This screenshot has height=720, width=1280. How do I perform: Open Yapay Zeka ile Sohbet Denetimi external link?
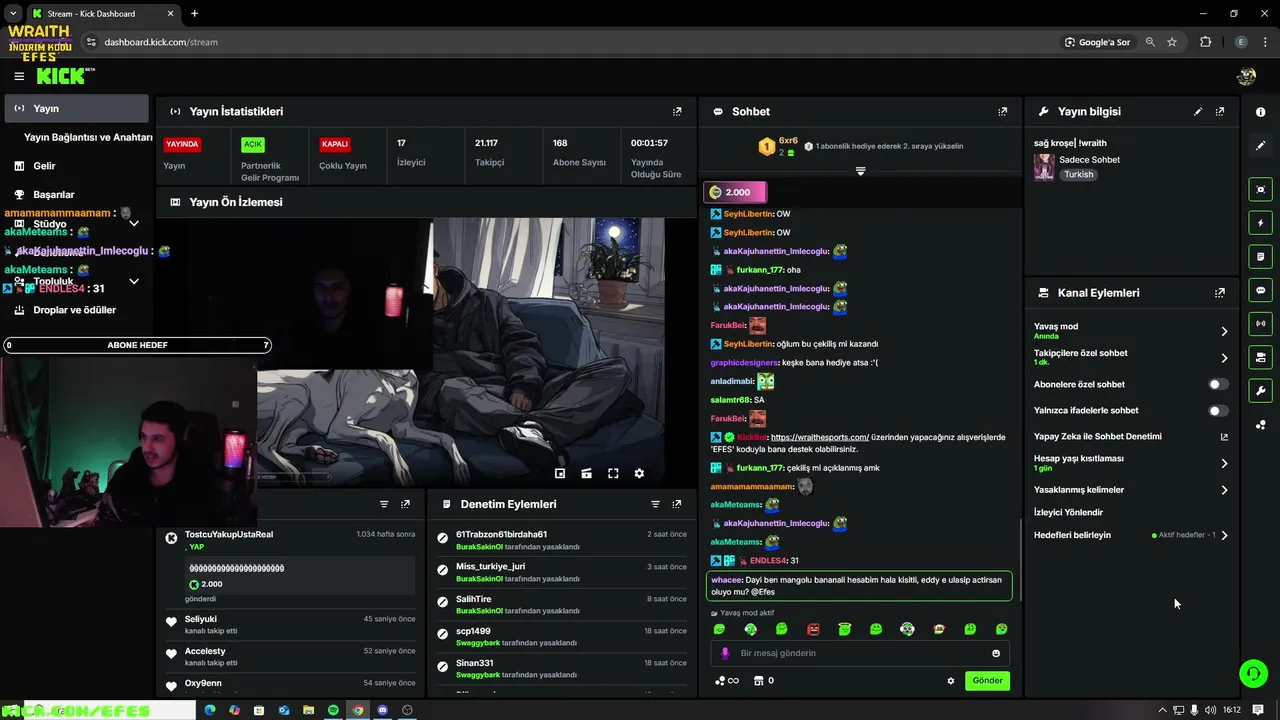tap(1224, 437)
